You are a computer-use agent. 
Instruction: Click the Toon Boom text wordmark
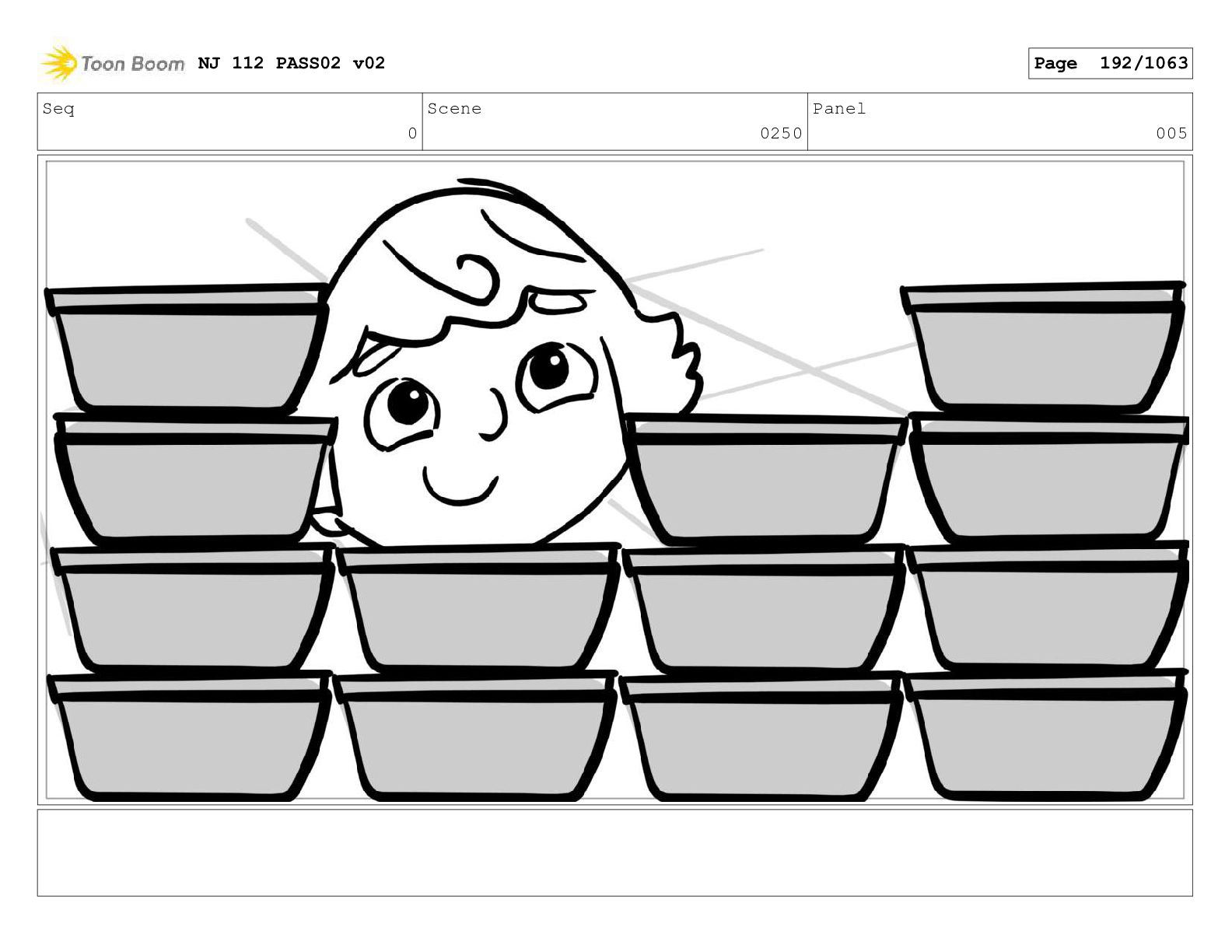click(x=133, y=64)
